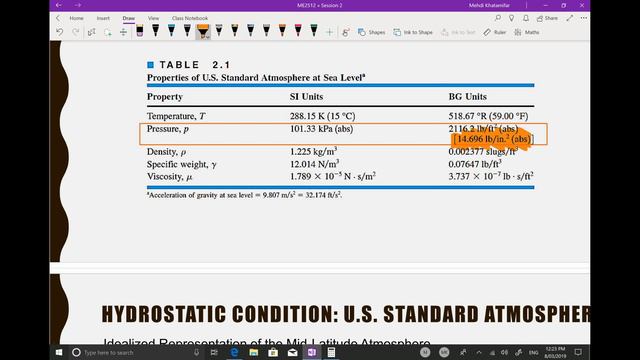The width and height of the screenshot is (640, 360).
Task: Open the Home tab
Action: click(x=76, y=18)
